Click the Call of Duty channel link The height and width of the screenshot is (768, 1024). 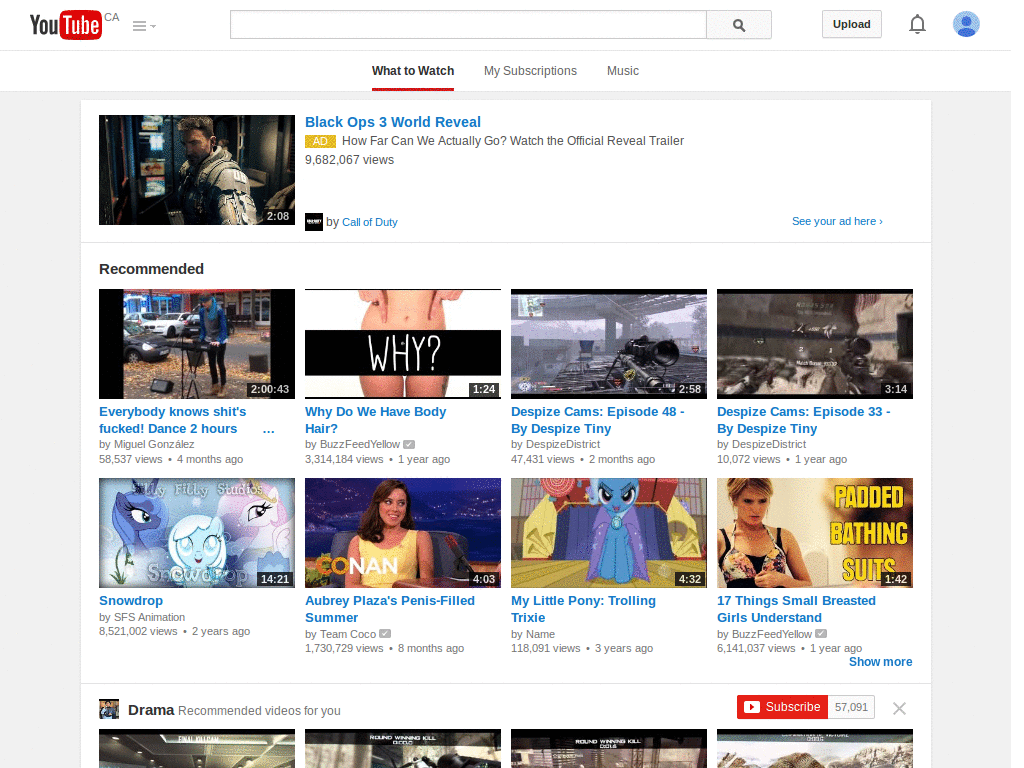click(x=370, y=222)
